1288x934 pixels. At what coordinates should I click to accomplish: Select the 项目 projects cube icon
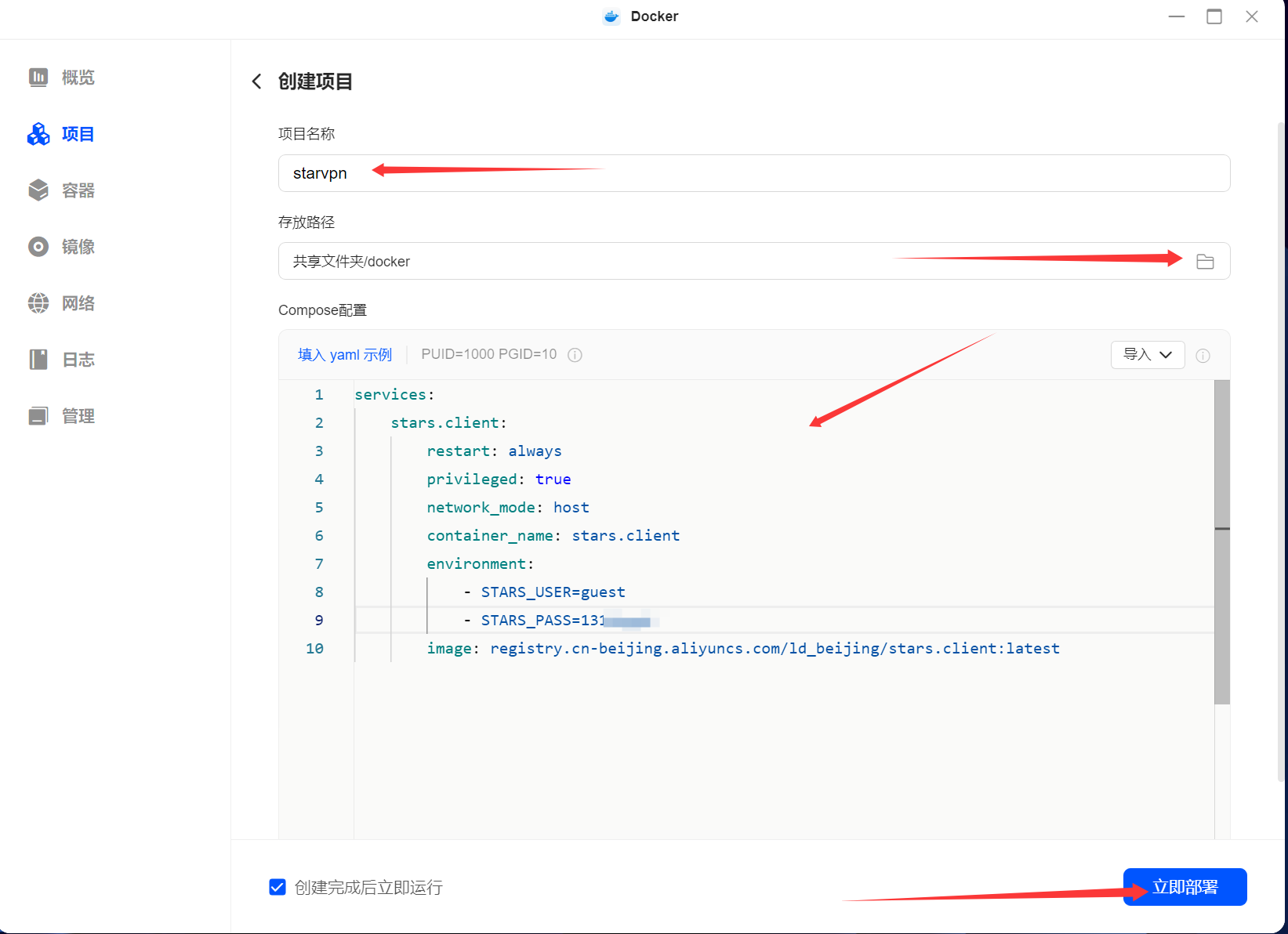tap(38, 134)
